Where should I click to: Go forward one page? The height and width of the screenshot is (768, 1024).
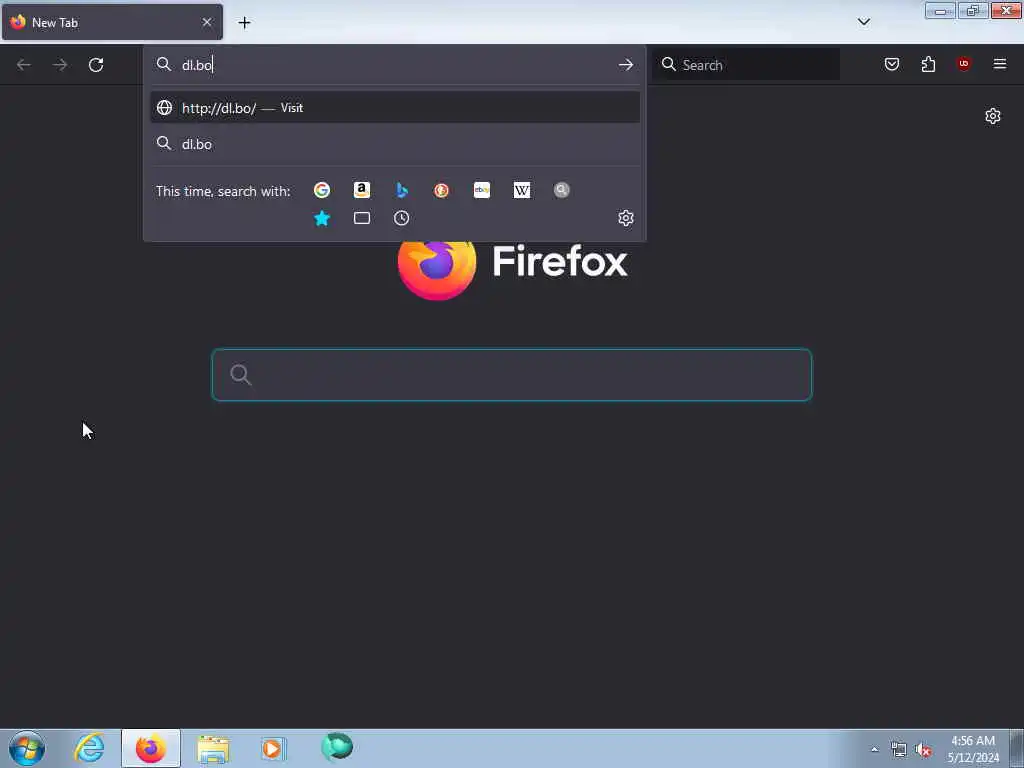60,65
